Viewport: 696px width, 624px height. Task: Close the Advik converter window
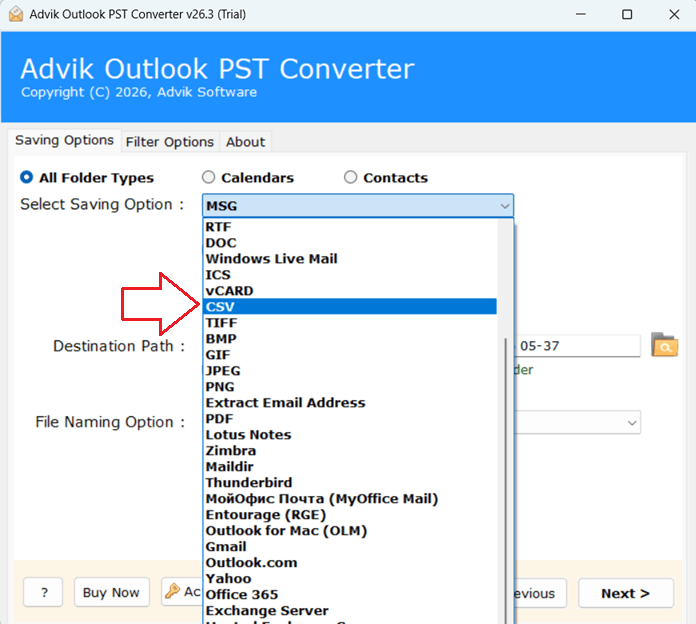674,14
